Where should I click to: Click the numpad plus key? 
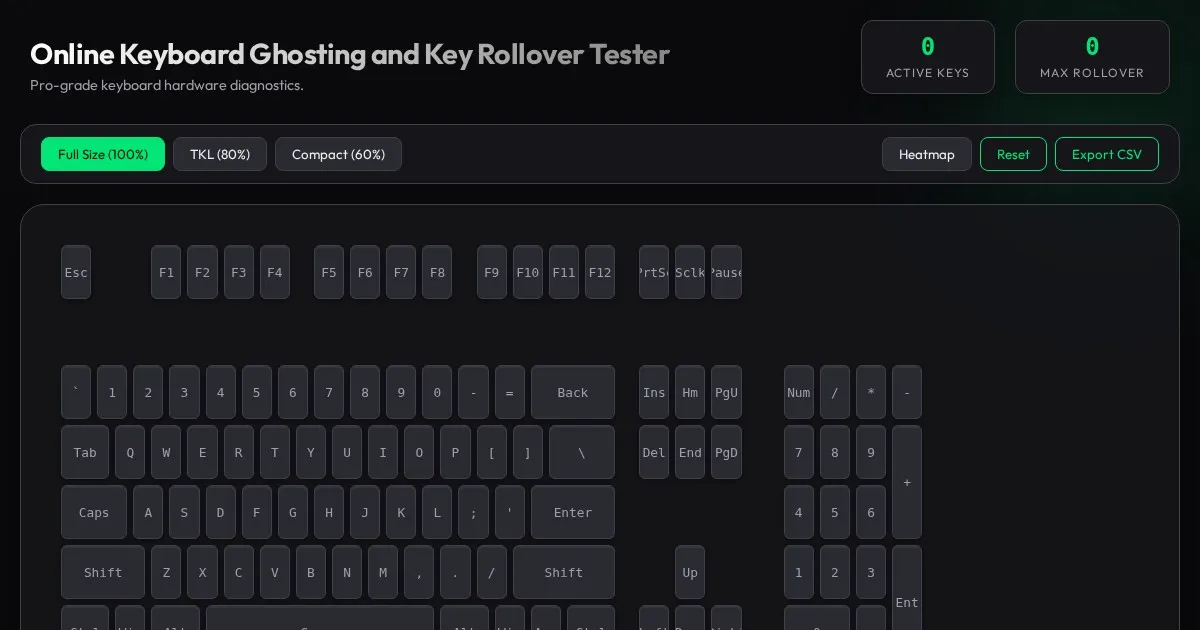pos(907,482)
